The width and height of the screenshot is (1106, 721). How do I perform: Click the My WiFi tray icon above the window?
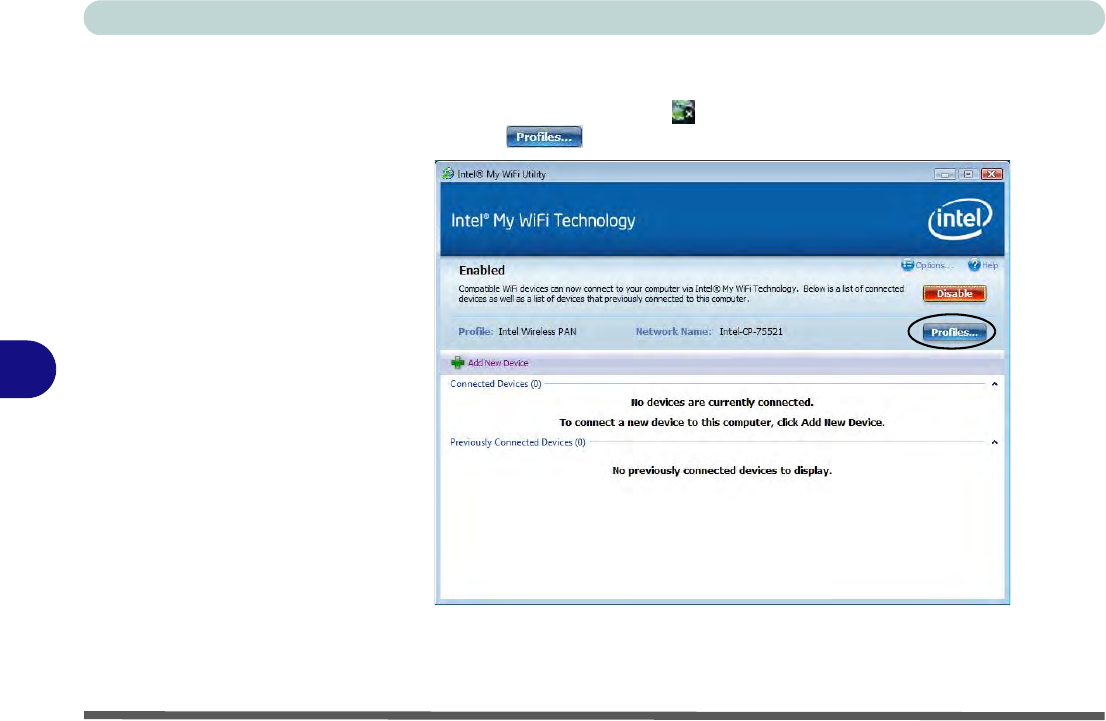click(683, 112)
